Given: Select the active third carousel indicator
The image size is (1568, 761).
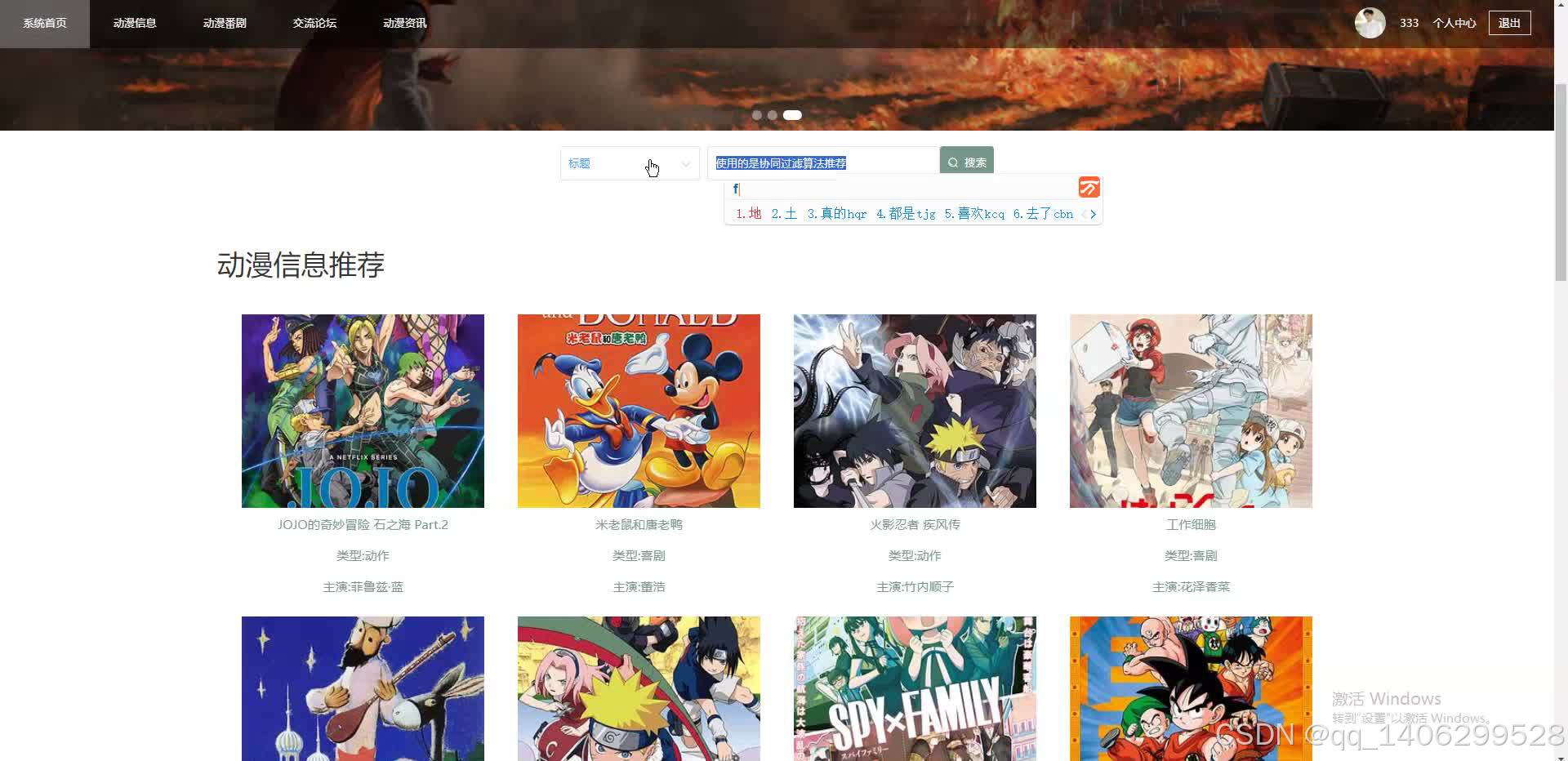Looking at the screenshot, I should 792,115.
